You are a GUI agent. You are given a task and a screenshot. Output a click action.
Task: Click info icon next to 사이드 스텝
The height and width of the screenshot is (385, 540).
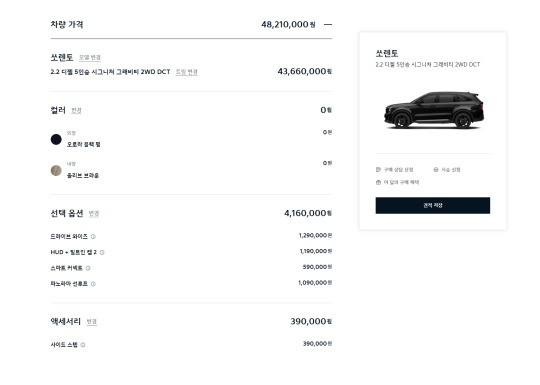coord(83,345)
